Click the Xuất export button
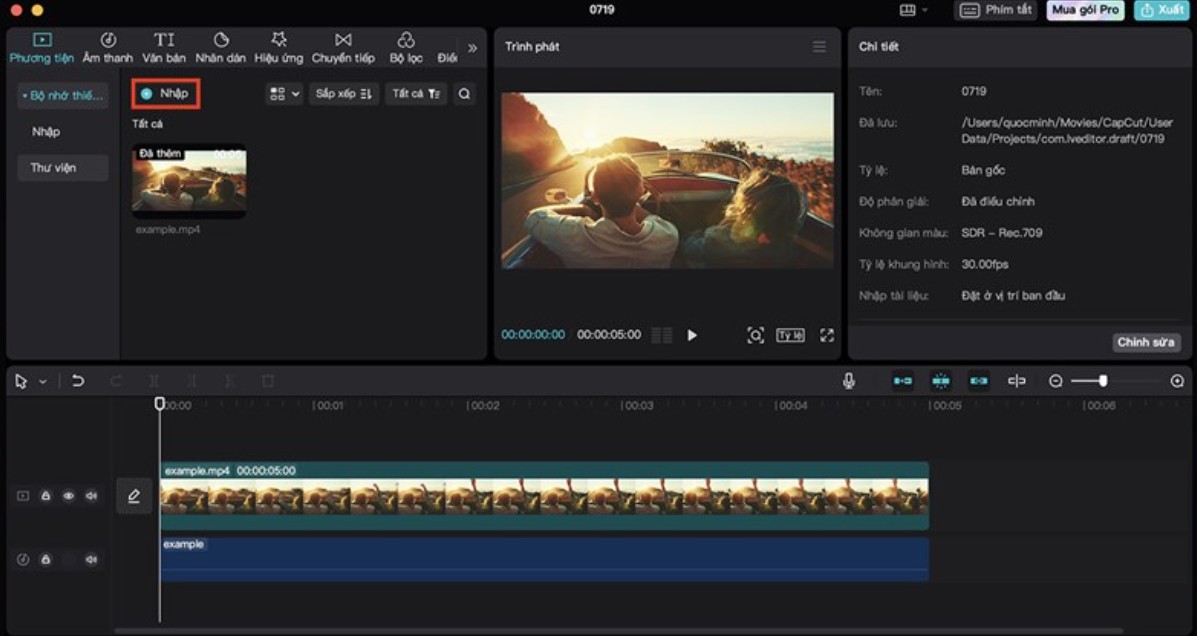1197x636 pixels. point(1161,10)
